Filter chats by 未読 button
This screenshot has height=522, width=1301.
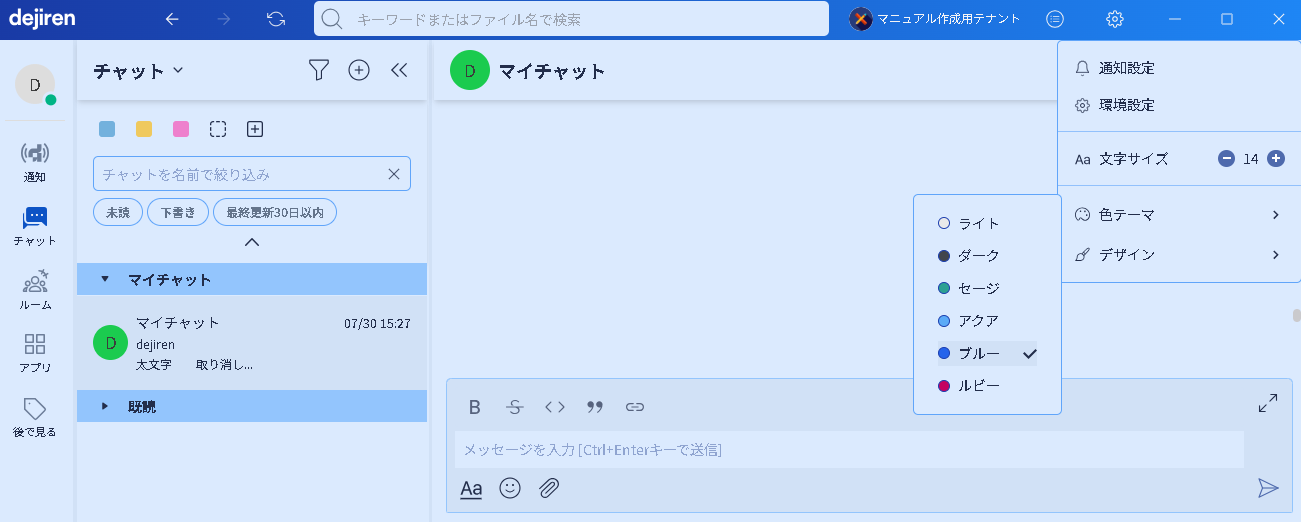118,212
